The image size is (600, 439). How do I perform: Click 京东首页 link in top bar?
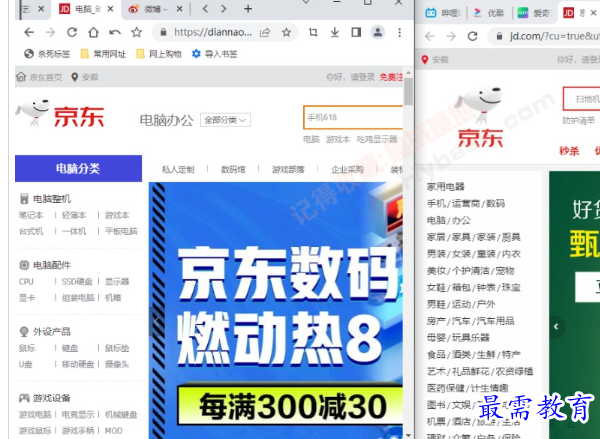click(39, 77)
